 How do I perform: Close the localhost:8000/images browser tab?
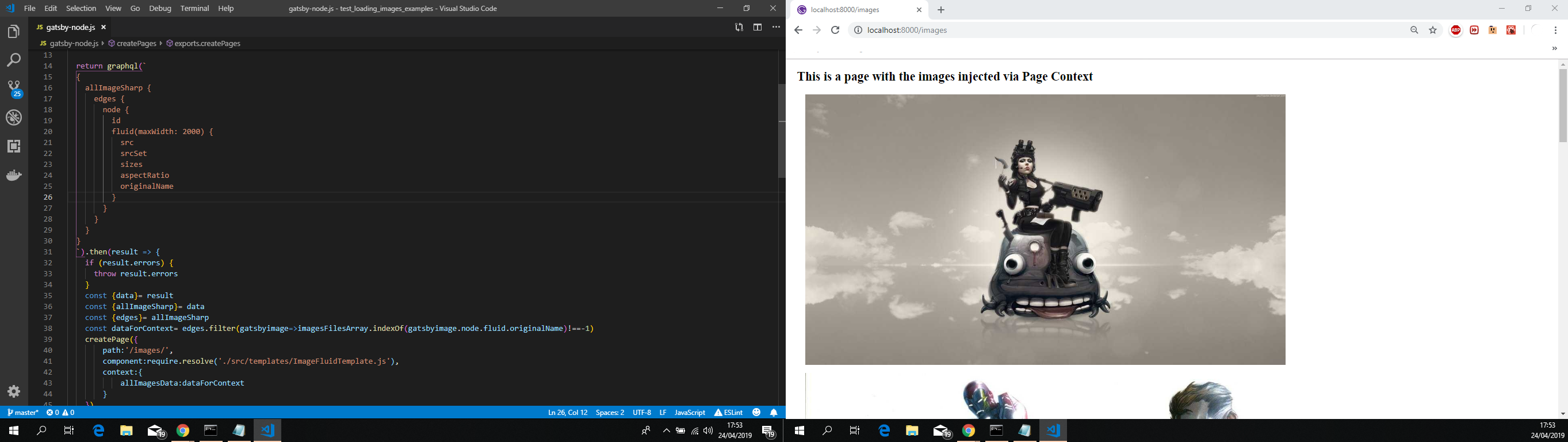919,10
